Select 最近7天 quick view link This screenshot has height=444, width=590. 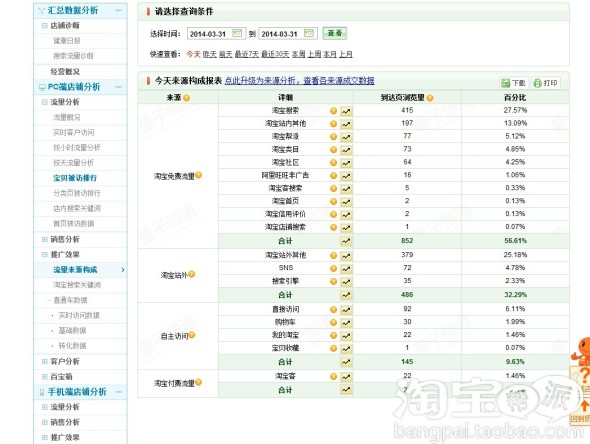[246, 54]
